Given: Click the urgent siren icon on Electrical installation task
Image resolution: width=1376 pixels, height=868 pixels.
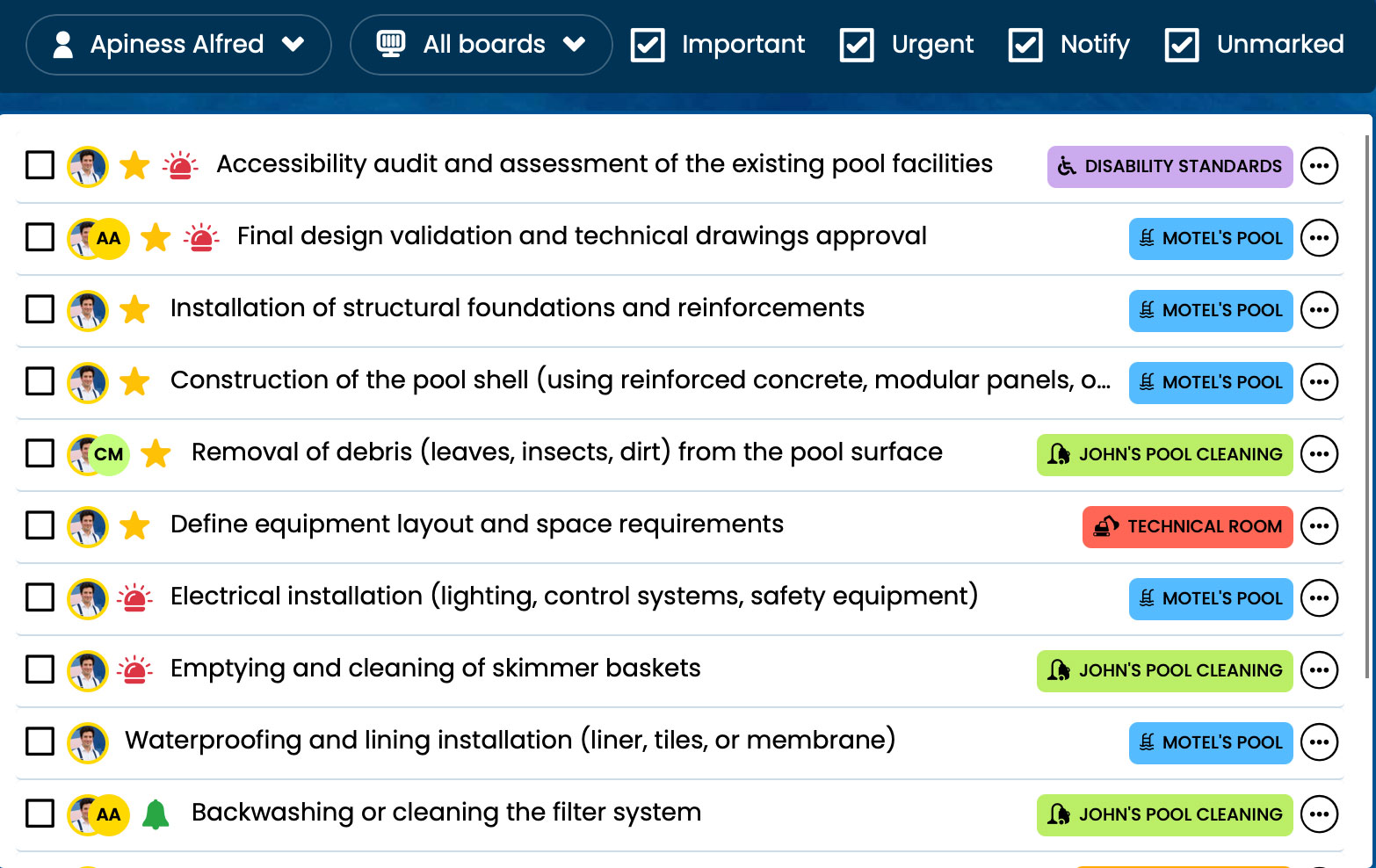Looking at the screenshot, I should [x=134, y=597].
